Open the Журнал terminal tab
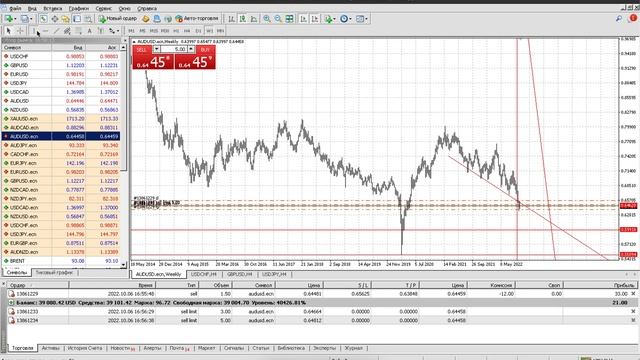 point(353,348)
